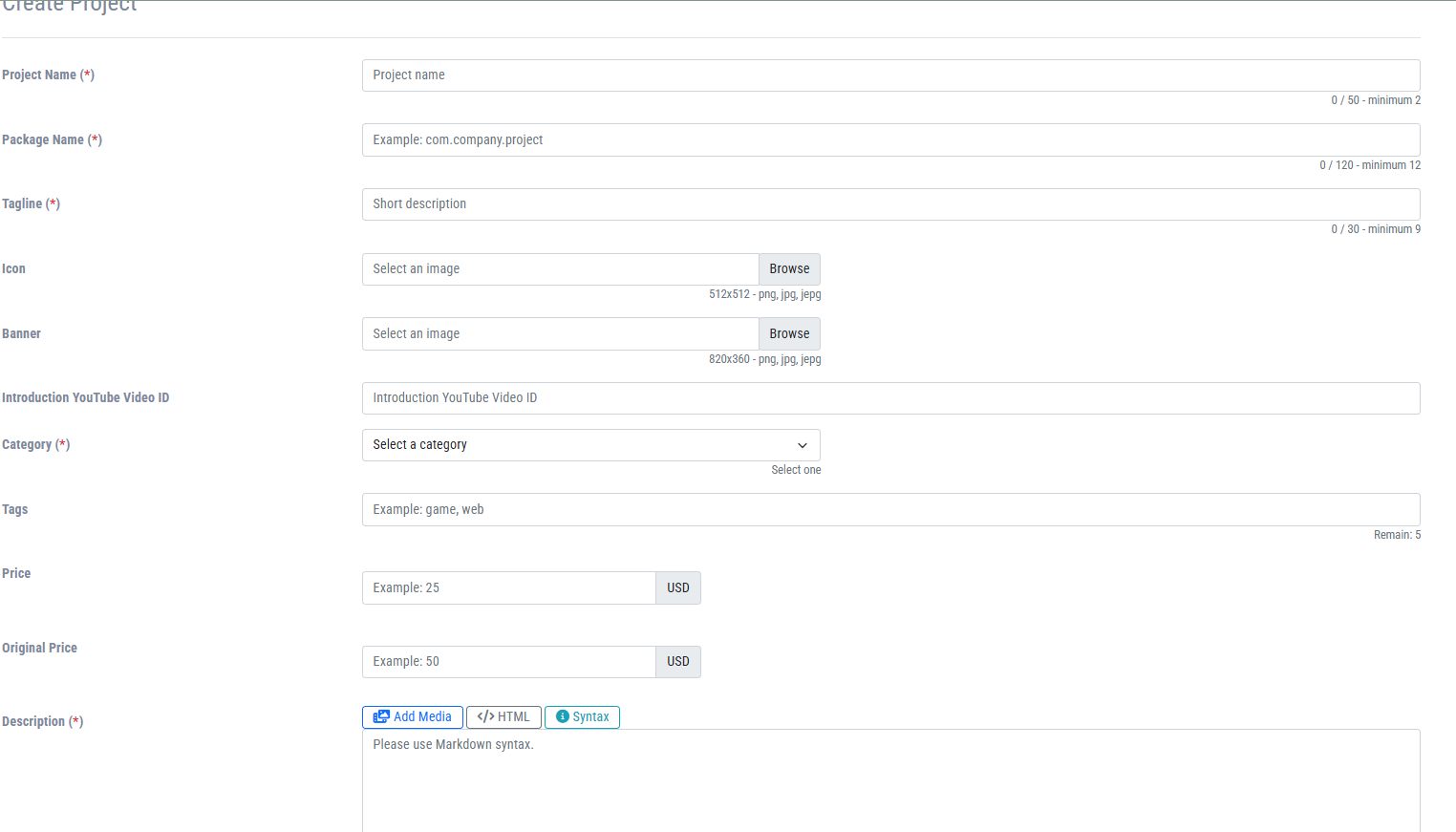The width and height of the screenshot is (1456, 832).
Task: Open the Markdown Syntax help
Action: point(582,717)
